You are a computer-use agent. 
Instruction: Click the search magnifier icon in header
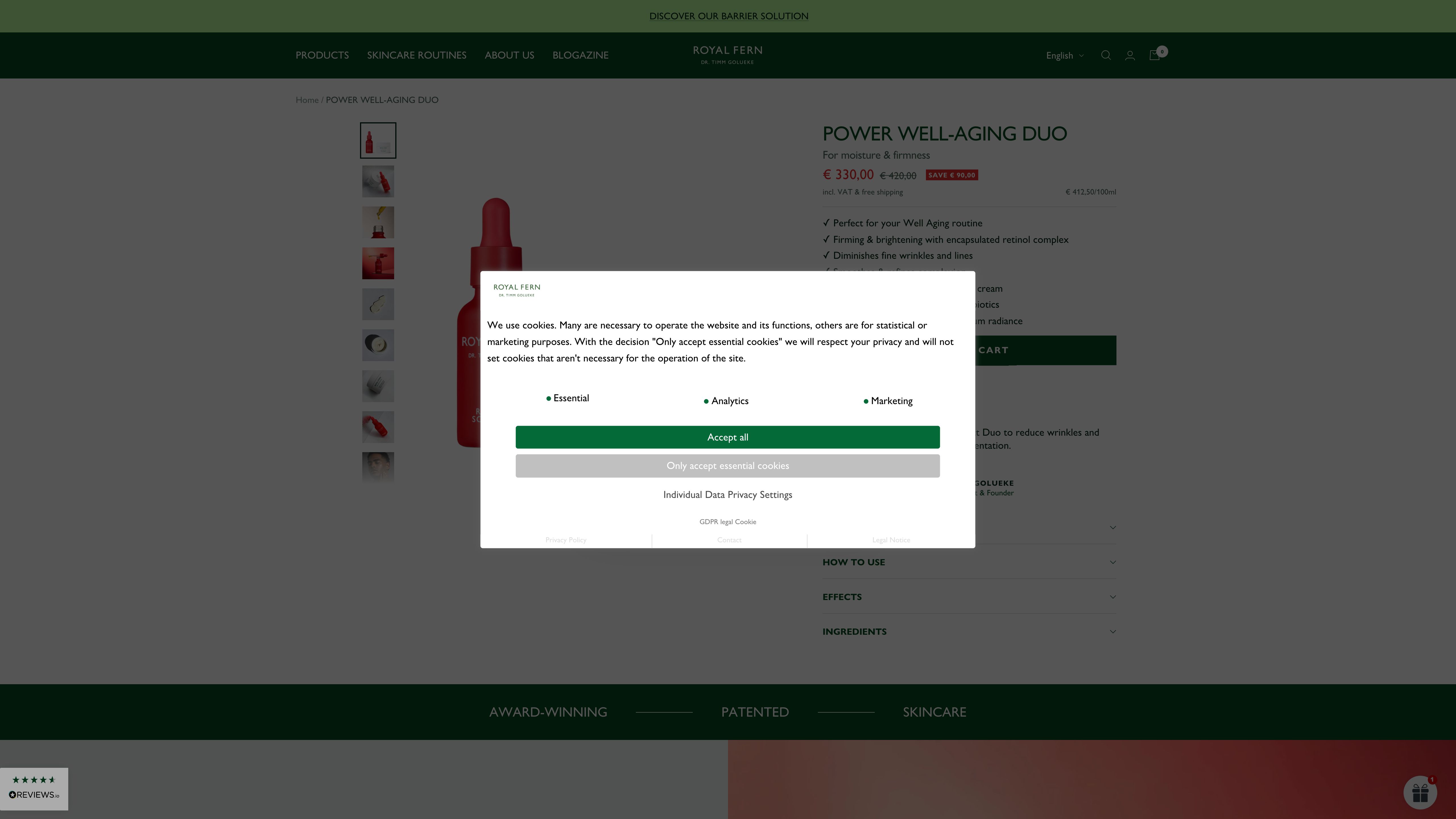[1106, 55]
